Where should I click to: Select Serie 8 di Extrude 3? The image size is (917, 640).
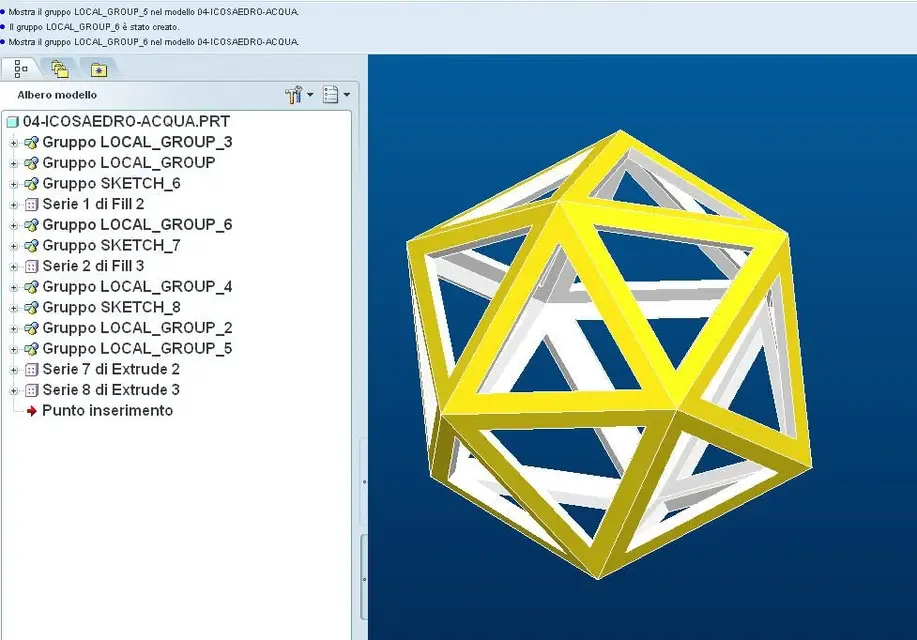click(111, 390)
